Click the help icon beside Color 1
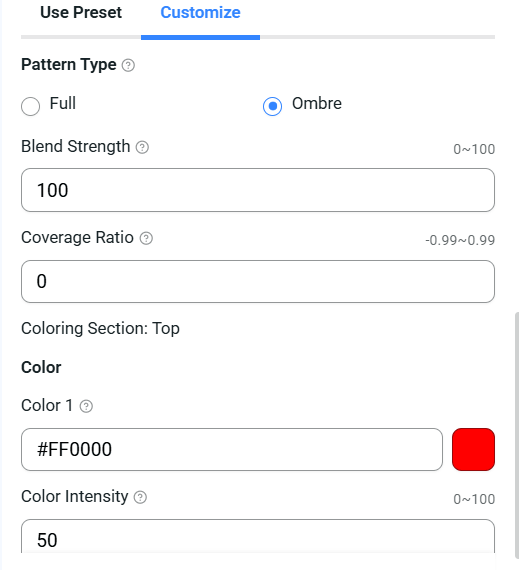The height and width of the screenshot is (570, 519). [86, 406]
